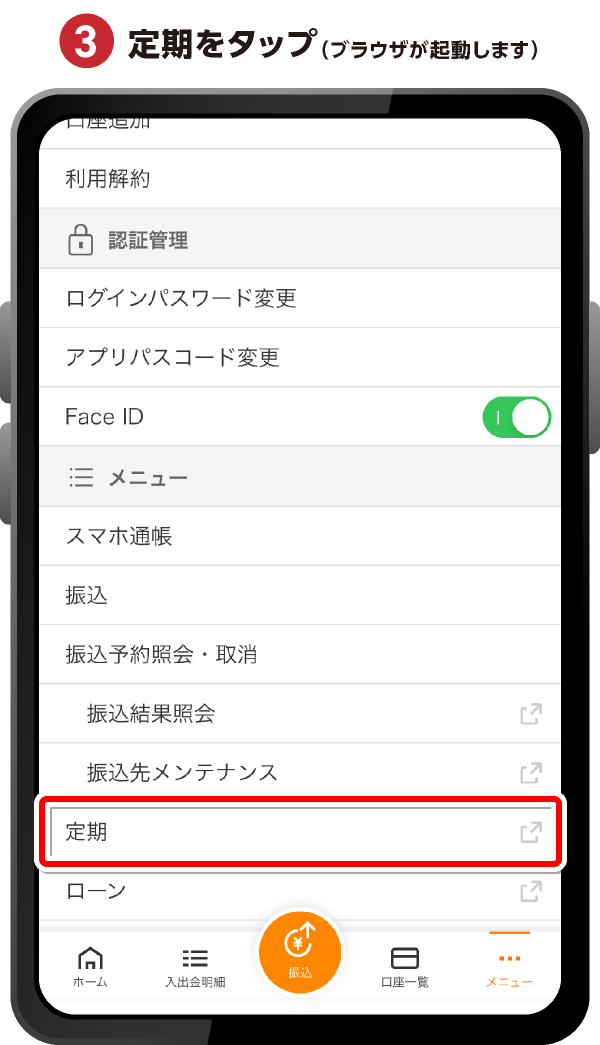Tap the lock icon in 認証管理 header
The image size is (600, 1045).
(81, 240)
